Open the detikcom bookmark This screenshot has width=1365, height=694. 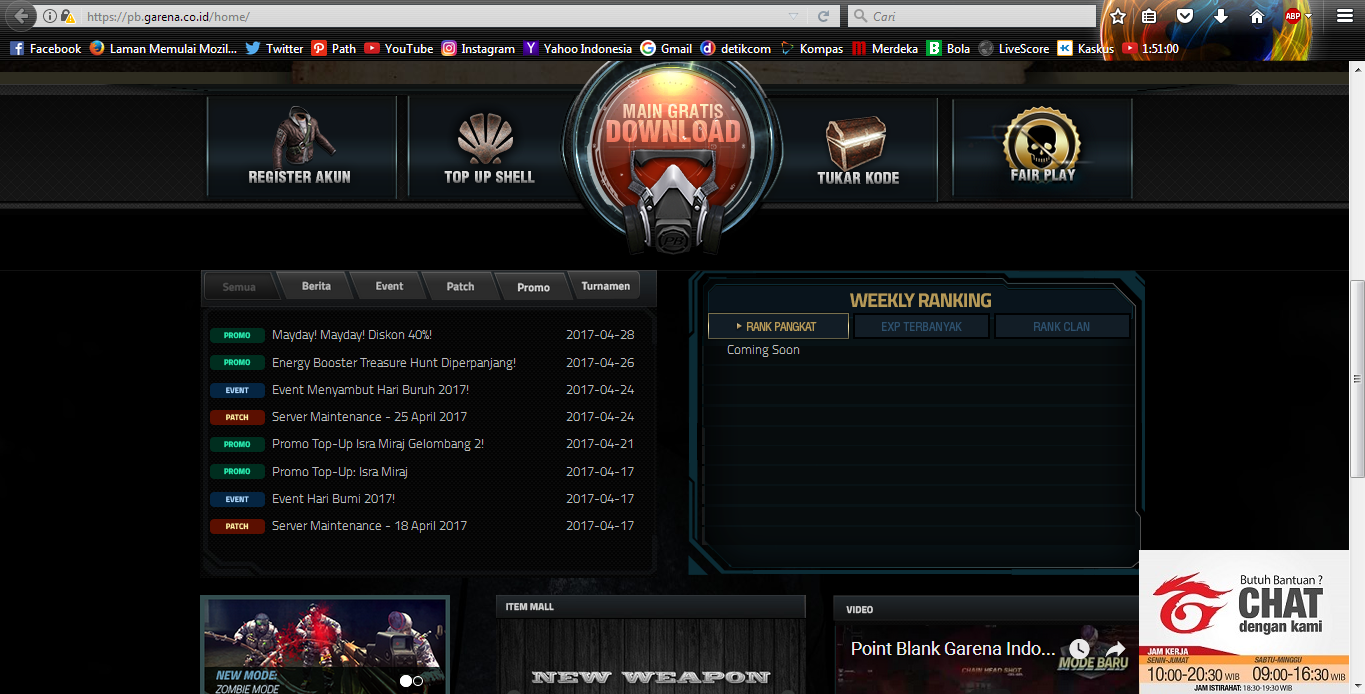pos(736,48)
